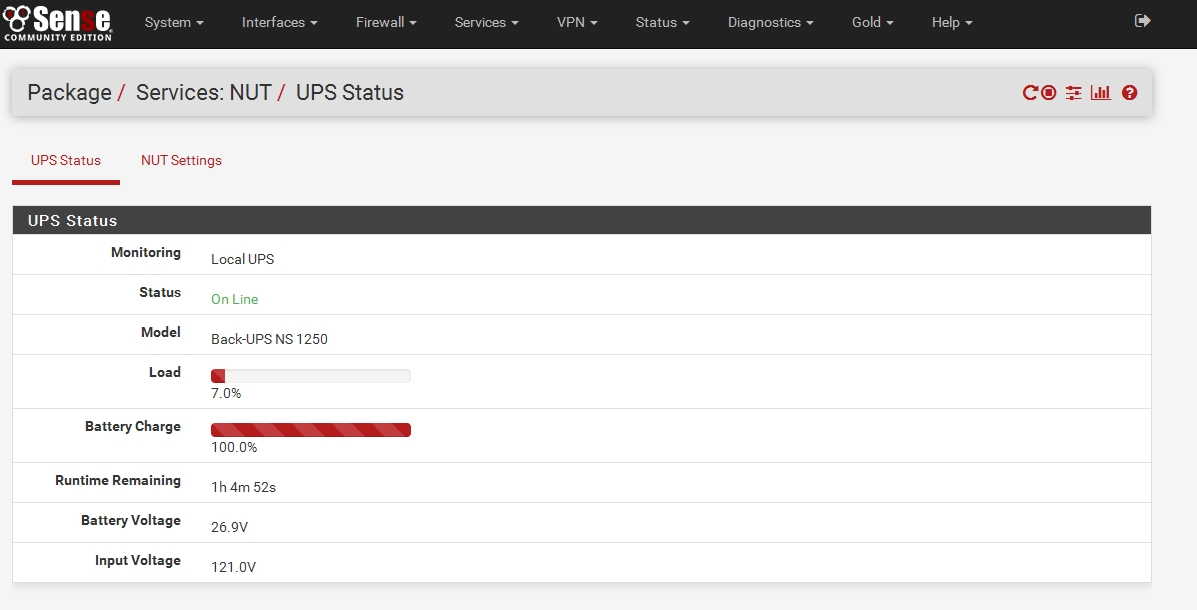This screenshot has width=1197, height=610.
Task: Open related settings sliders icon
Action: [x=1073, y=93]
